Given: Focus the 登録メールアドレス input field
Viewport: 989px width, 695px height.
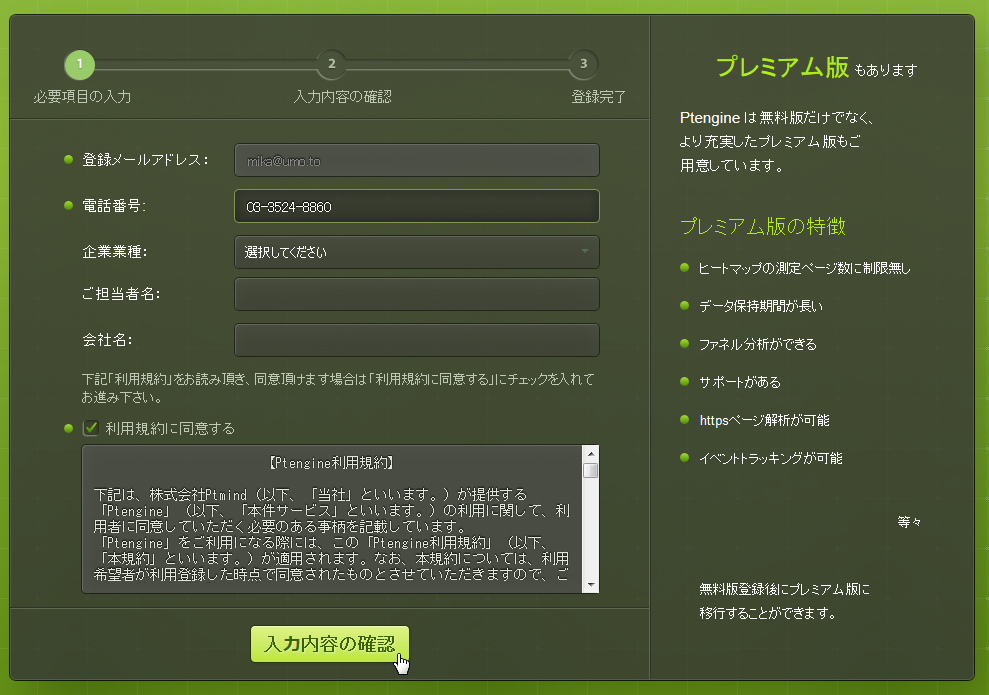Looking at the screenshot, I should pos(417,160).
